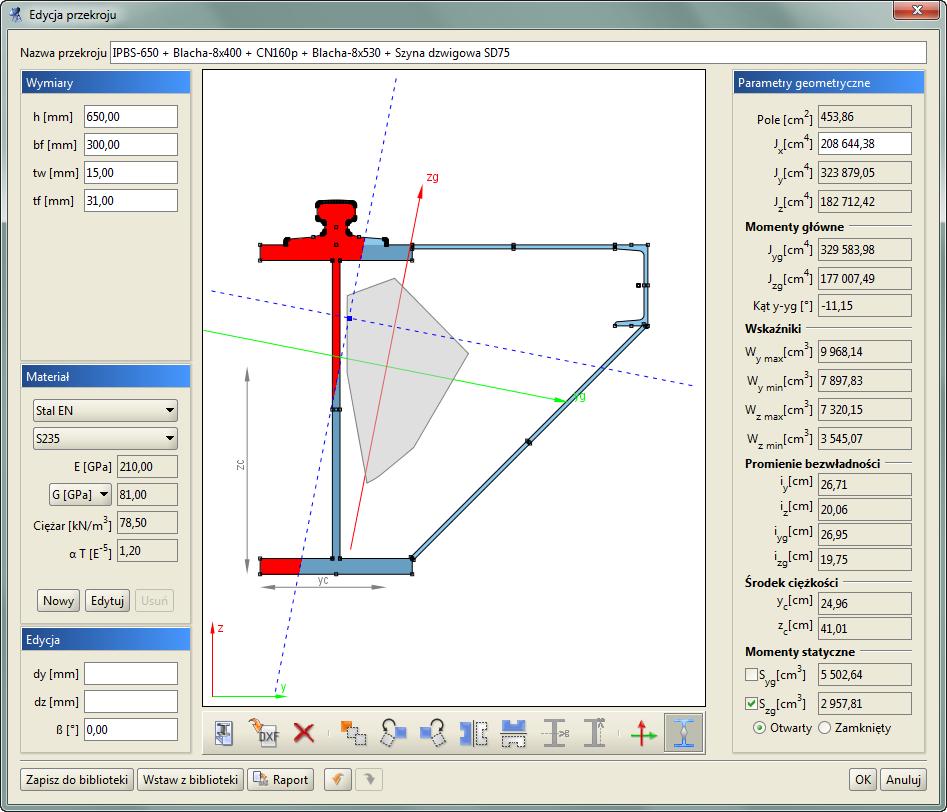Click the Edycja panel header
Screen dimensions: 947x812
(106, 639)
